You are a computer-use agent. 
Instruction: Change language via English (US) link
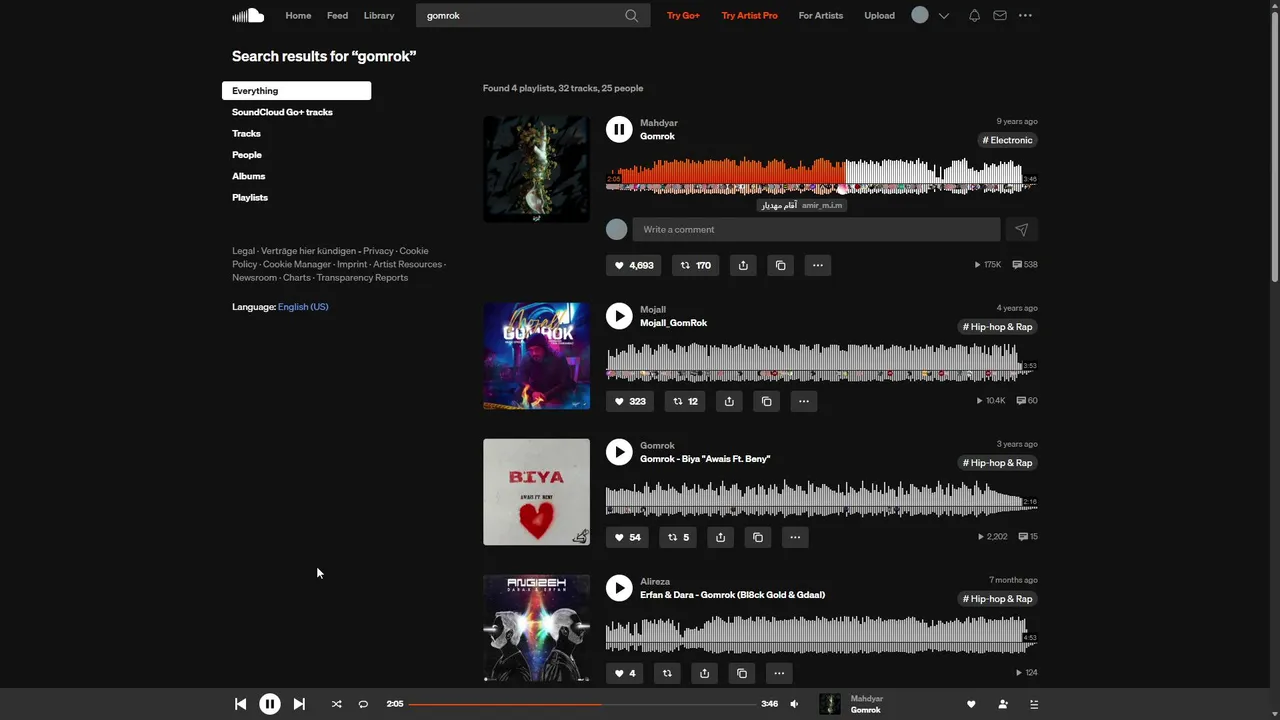(303, 307)
